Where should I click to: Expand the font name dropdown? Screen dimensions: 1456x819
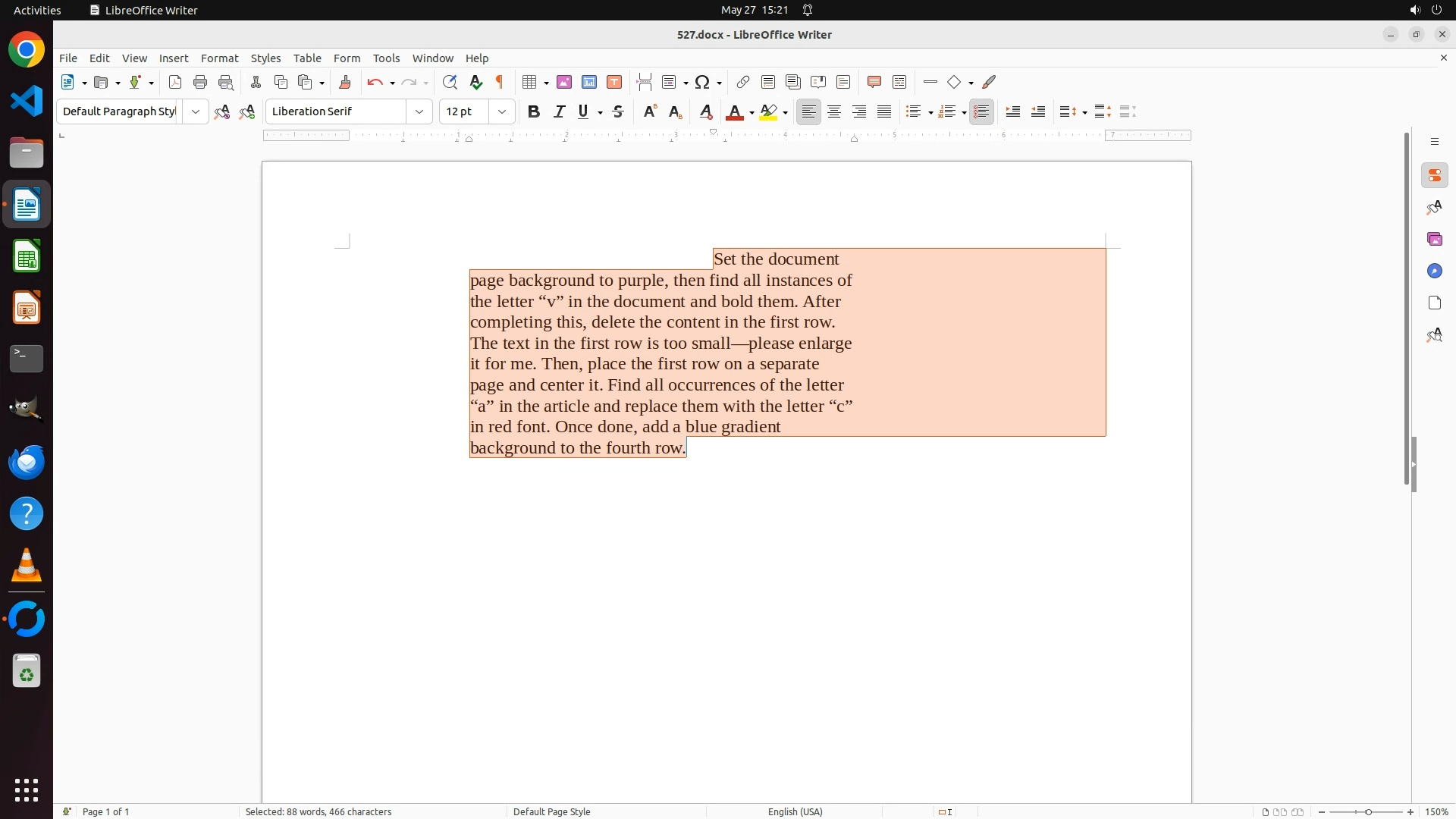[x=419, y=111]
